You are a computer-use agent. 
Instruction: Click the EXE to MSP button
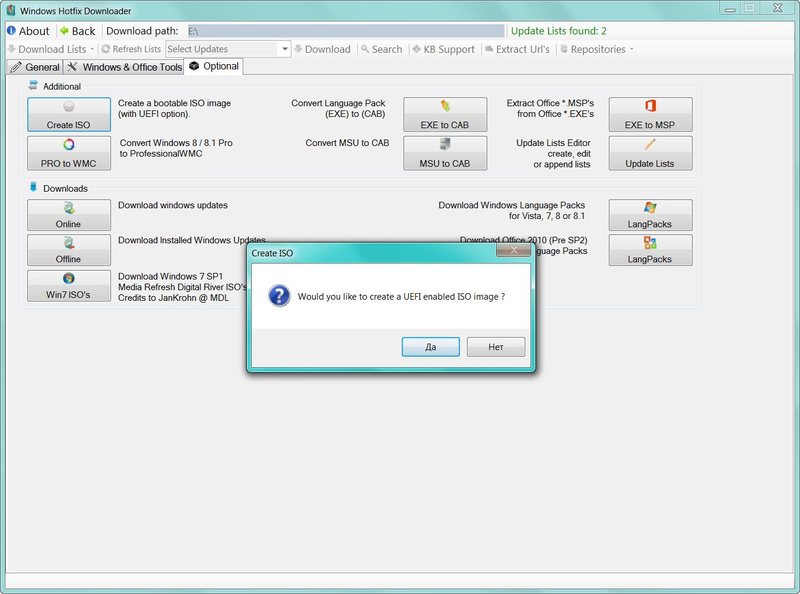[x=651, y=114]
